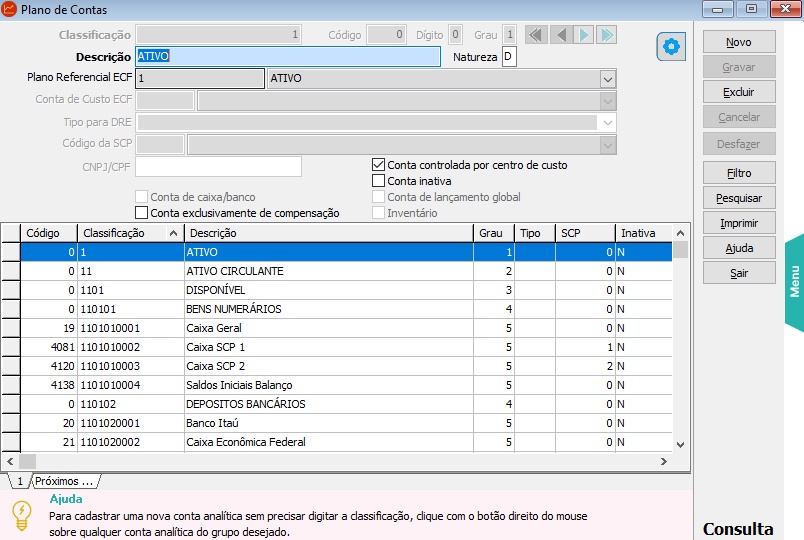Click the Natureza field containing D

coord(509,56)
